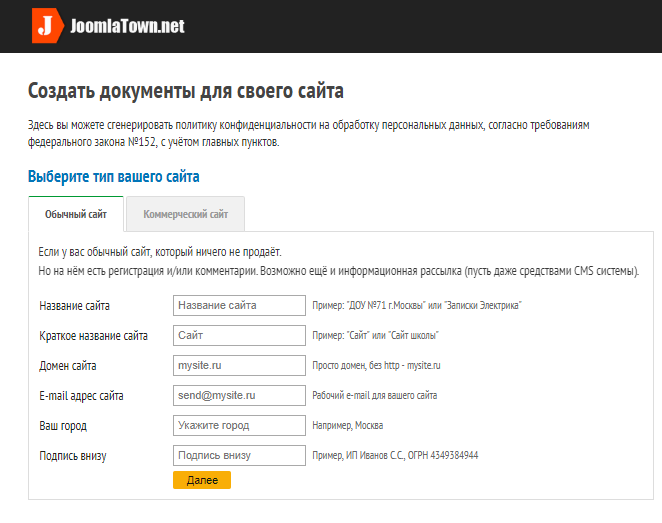Screen dimensions: 662x523
Task: Focus the Название сайта input field
Action: point(239,306)
